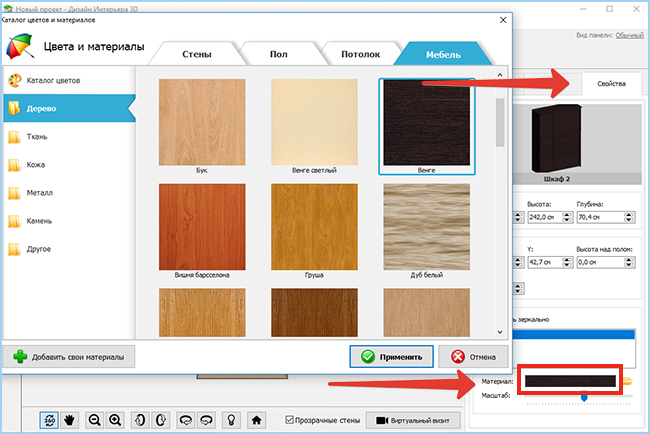Adjust the Высота spinner arrows
The height and width of the screenshot is (434, 650).
(568, 217)
